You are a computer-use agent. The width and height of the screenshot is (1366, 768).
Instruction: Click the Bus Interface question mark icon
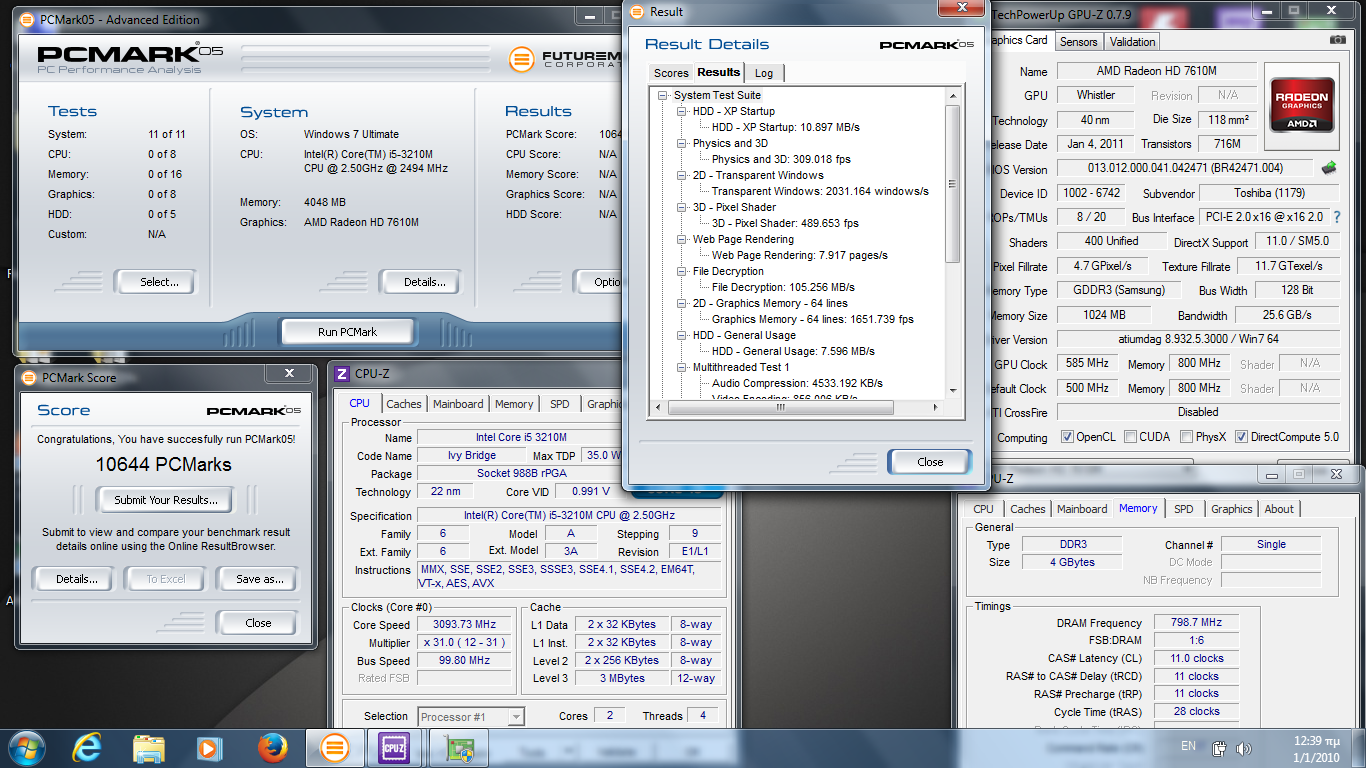pyautogui.click(x=1337, y=217)
